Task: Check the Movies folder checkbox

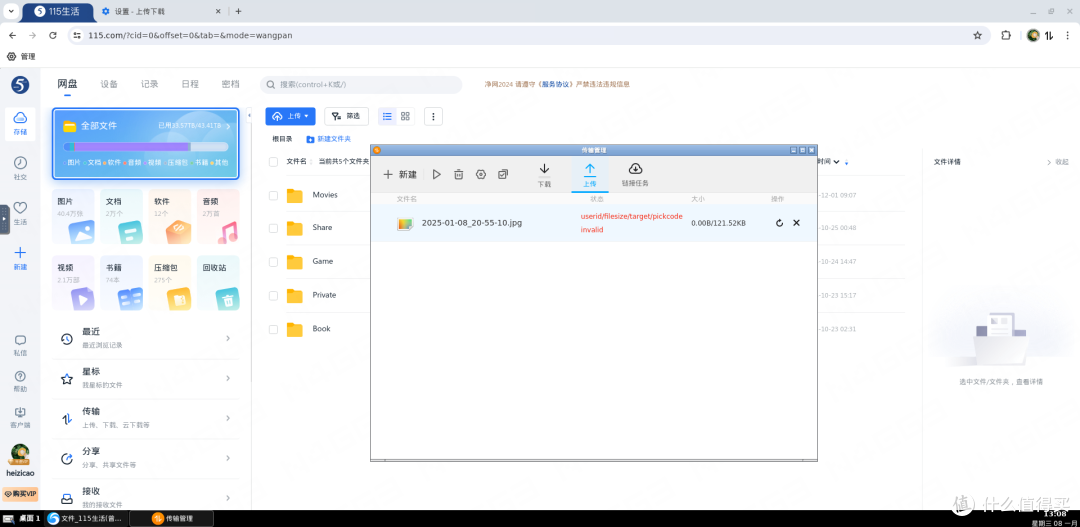Action: click(x=274, y=195)
